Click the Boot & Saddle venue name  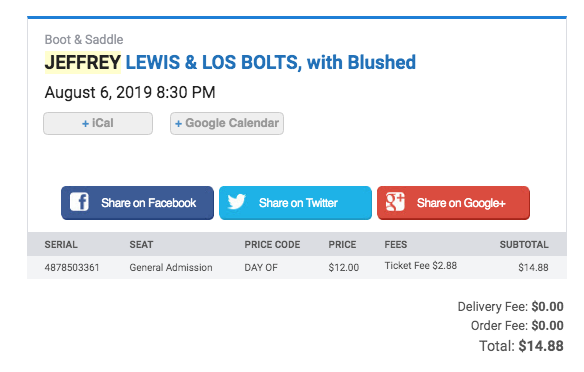(84, 39)
